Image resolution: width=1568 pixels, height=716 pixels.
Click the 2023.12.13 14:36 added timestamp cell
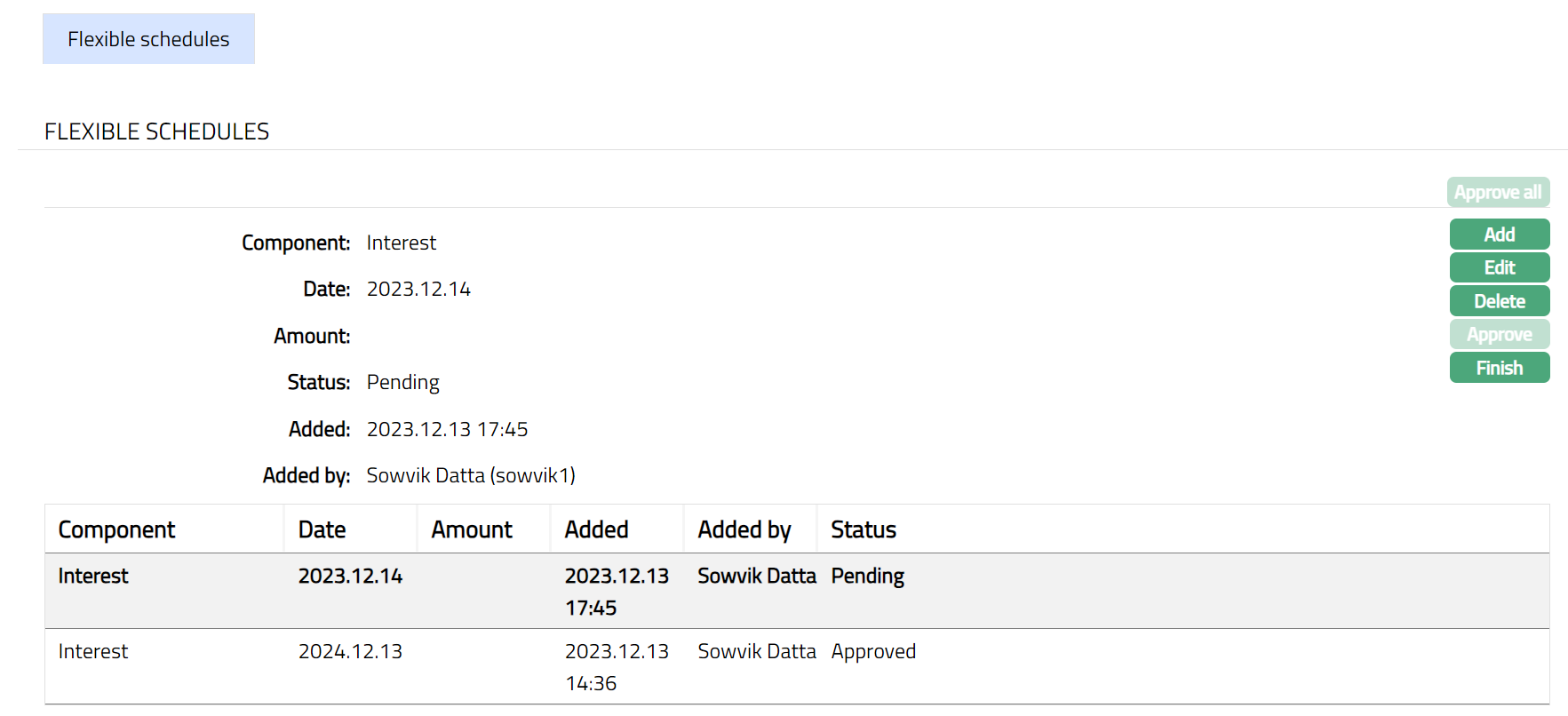point(616,667)
